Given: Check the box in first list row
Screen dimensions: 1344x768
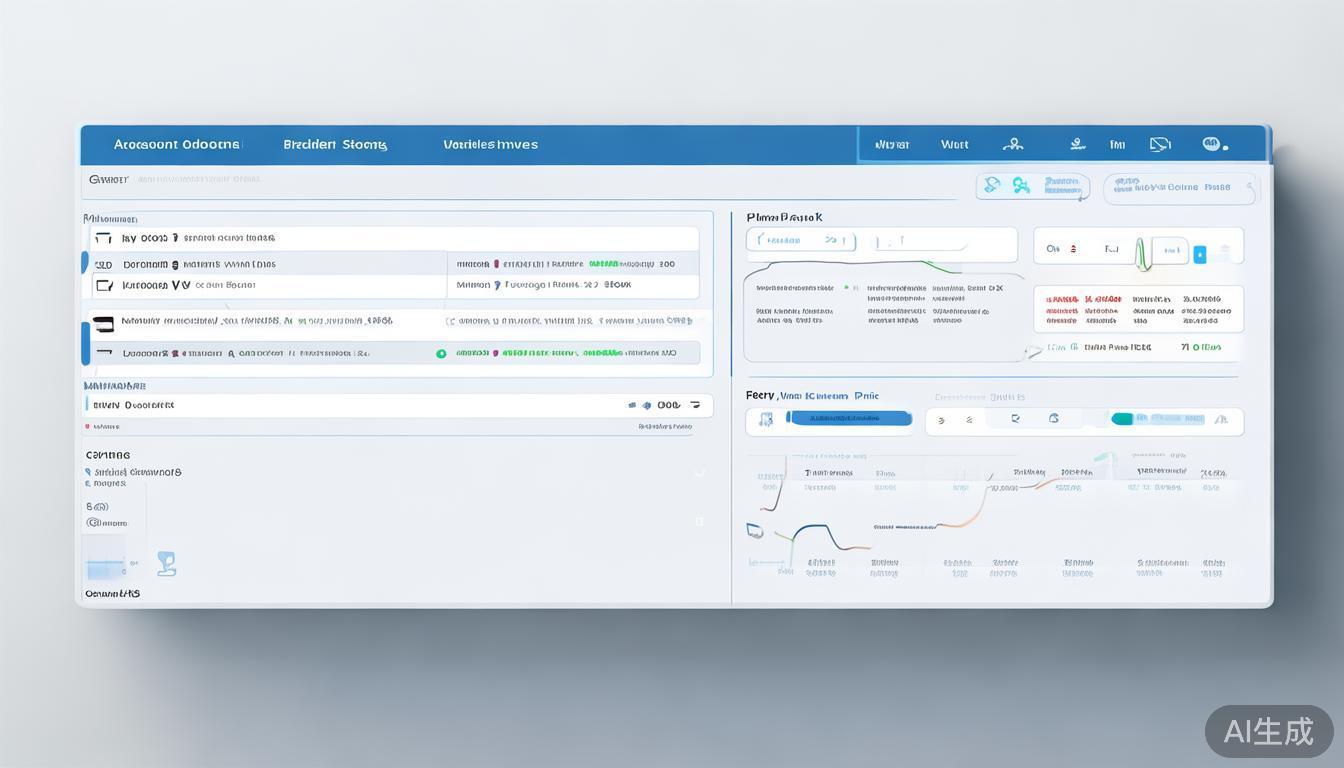Looking at the screenshot, I should coord(103,239).
